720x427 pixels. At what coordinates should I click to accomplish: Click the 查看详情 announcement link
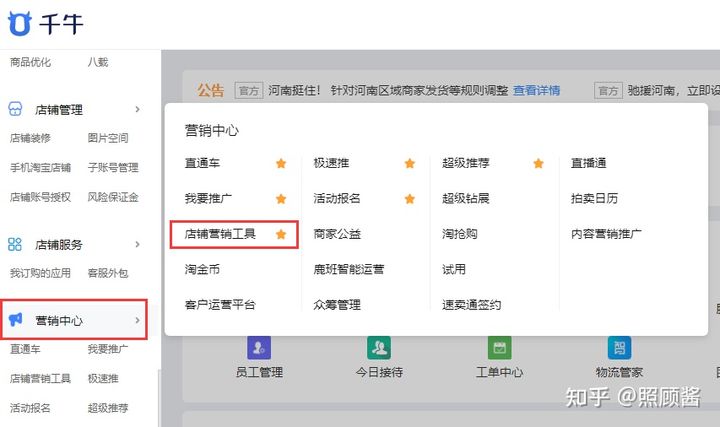[536, 90]
